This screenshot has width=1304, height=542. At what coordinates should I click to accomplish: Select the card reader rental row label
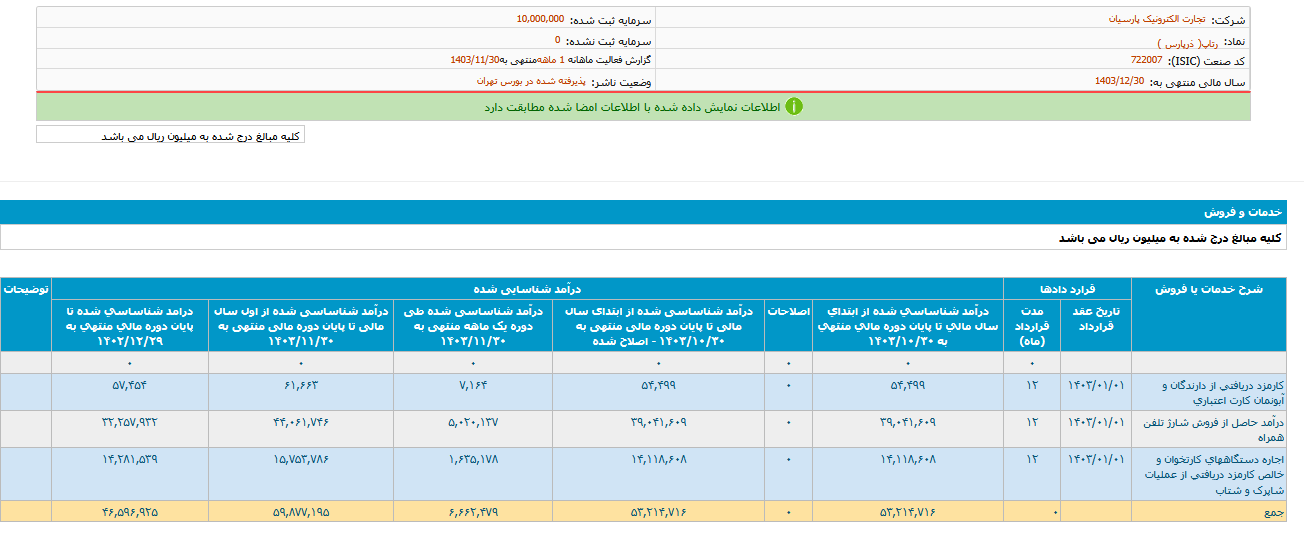pos(1208,474)
